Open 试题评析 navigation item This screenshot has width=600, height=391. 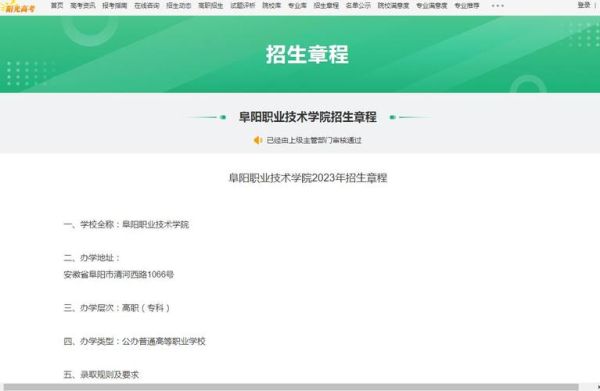[243, 6]
